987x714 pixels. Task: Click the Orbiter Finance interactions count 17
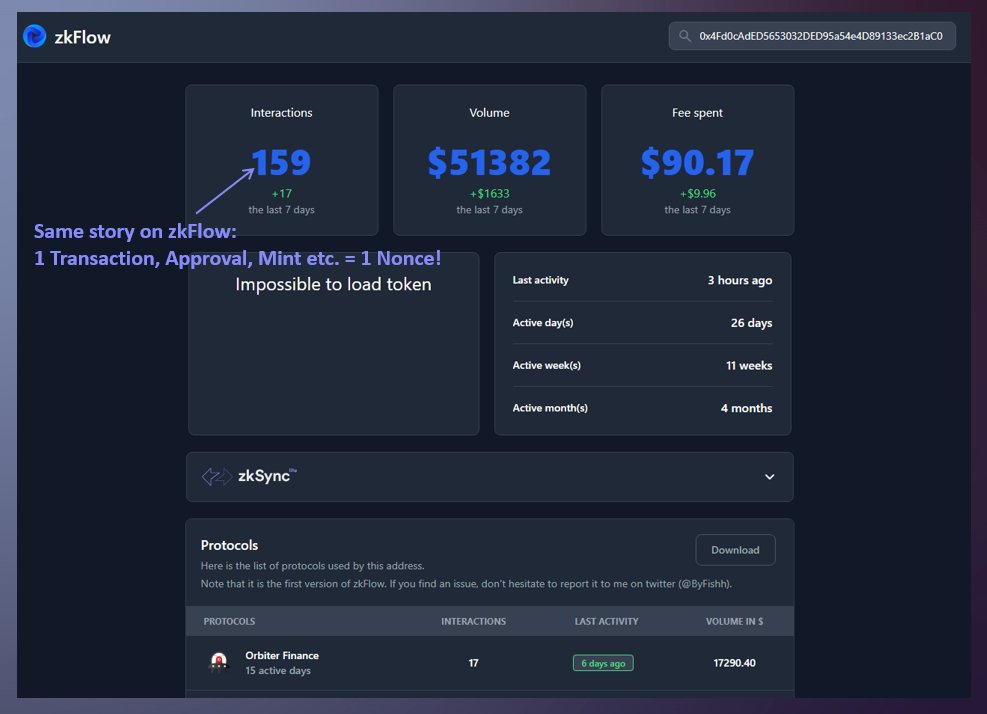click(x=473, y=663)
